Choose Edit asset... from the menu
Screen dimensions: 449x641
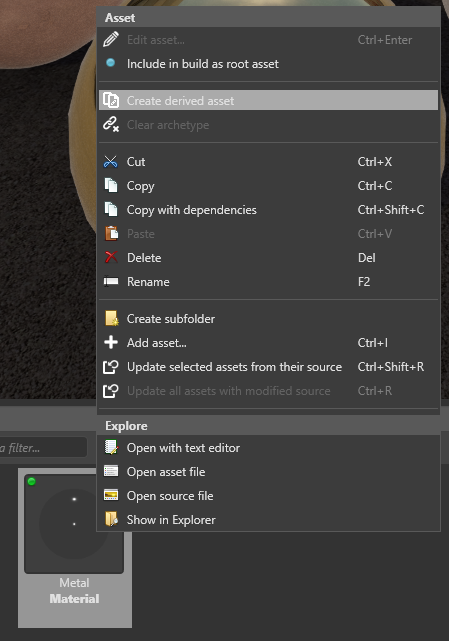click(268, 40)
